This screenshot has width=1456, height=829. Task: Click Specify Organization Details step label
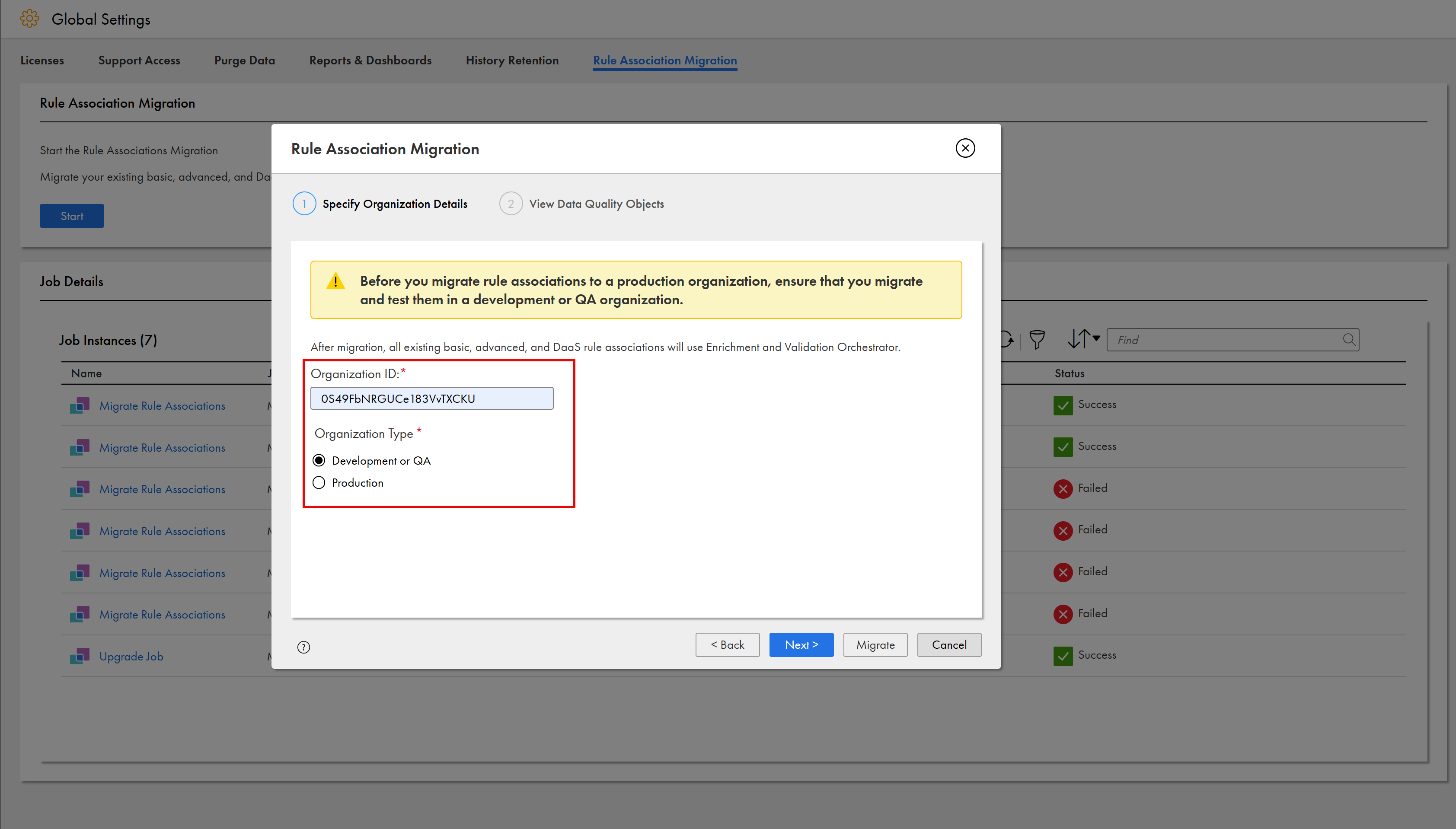395,204
